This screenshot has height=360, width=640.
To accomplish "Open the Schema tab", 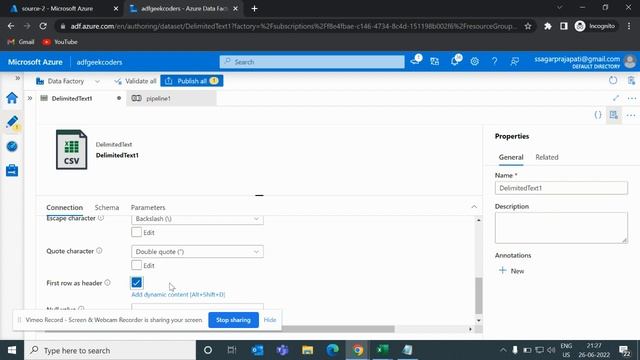I will [107, 207].
